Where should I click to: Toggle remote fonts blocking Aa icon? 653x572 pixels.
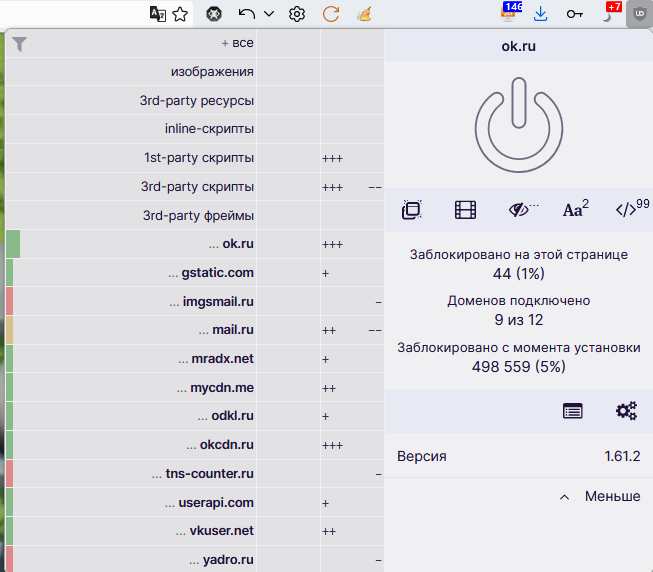[x=576, y=209]
